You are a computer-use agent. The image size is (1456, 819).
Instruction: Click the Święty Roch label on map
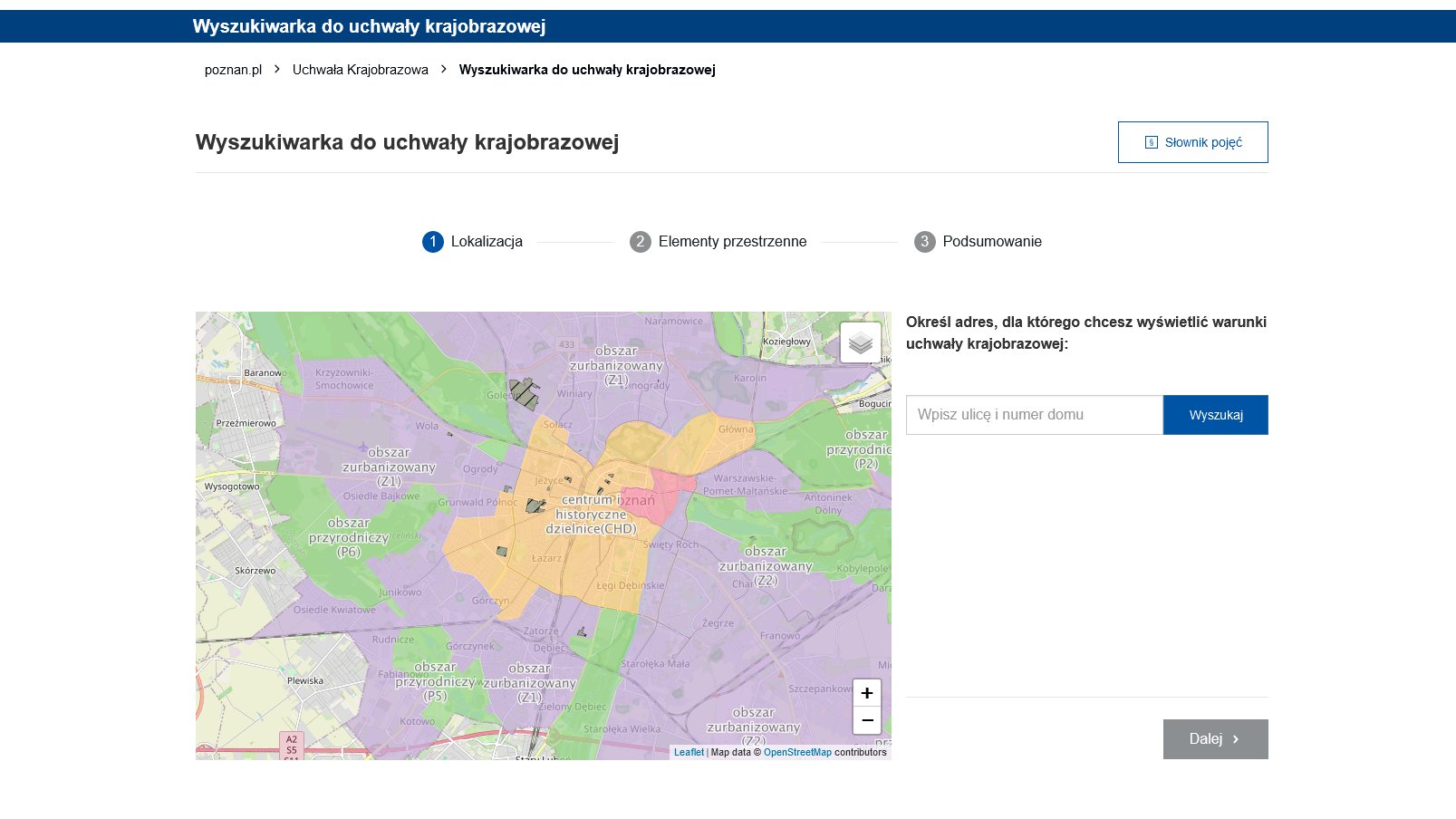[x=671, y=544]
